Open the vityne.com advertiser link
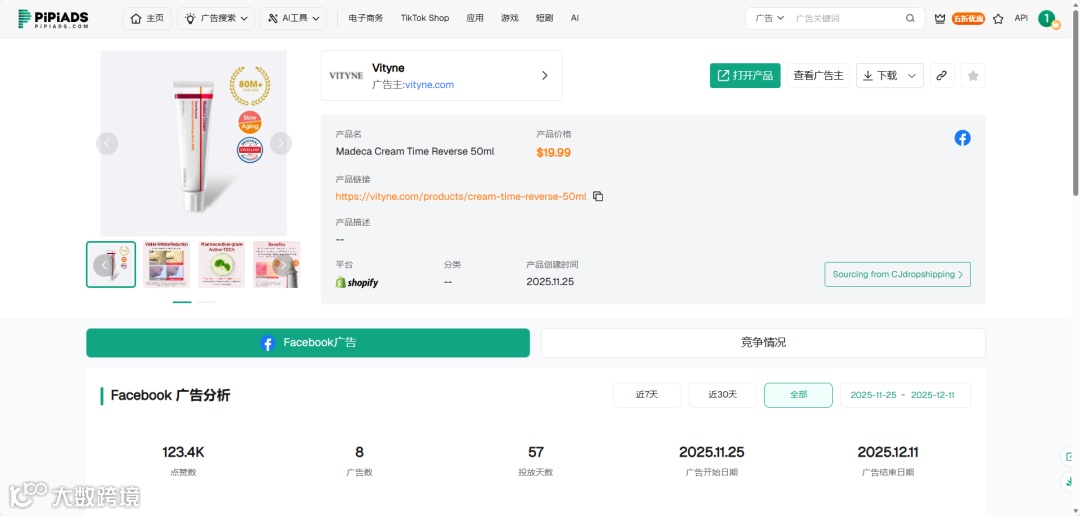The height and width of the screenshot is (516, 1080). [429, 85]
